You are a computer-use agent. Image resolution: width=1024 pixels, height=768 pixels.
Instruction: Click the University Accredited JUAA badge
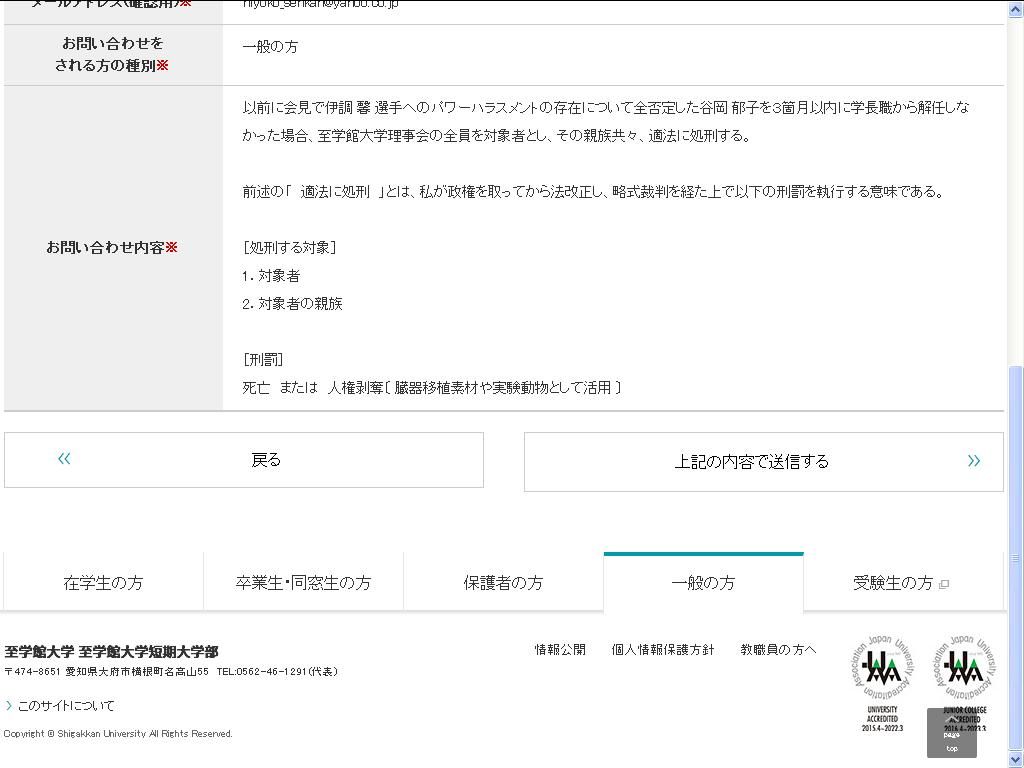[x=884, y=682]
